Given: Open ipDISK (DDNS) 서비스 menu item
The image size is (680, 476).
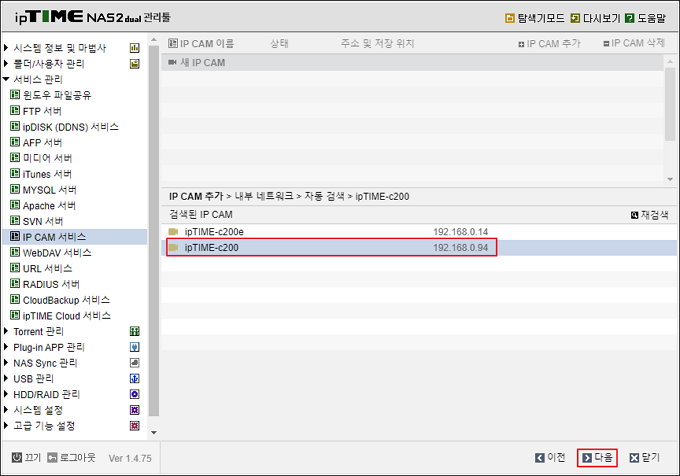Looking at the screenshot, I should pos(70,127).
